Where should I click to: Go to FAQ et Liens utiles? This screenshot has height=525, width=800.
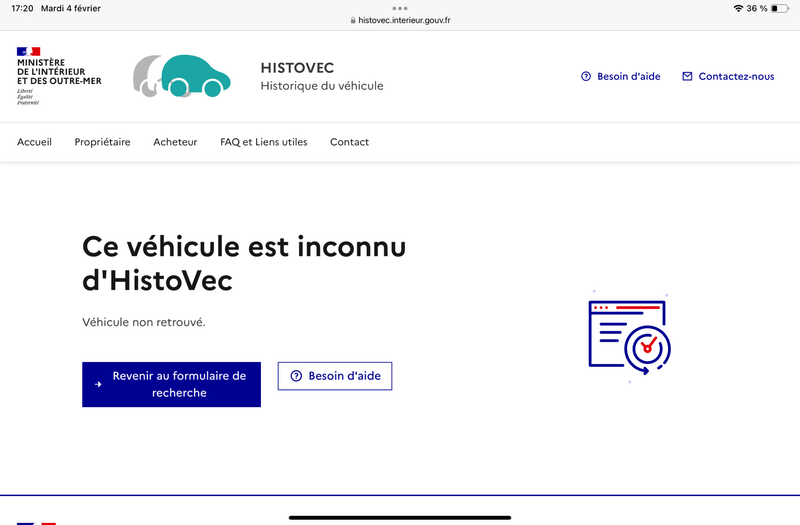click(264, 142)
